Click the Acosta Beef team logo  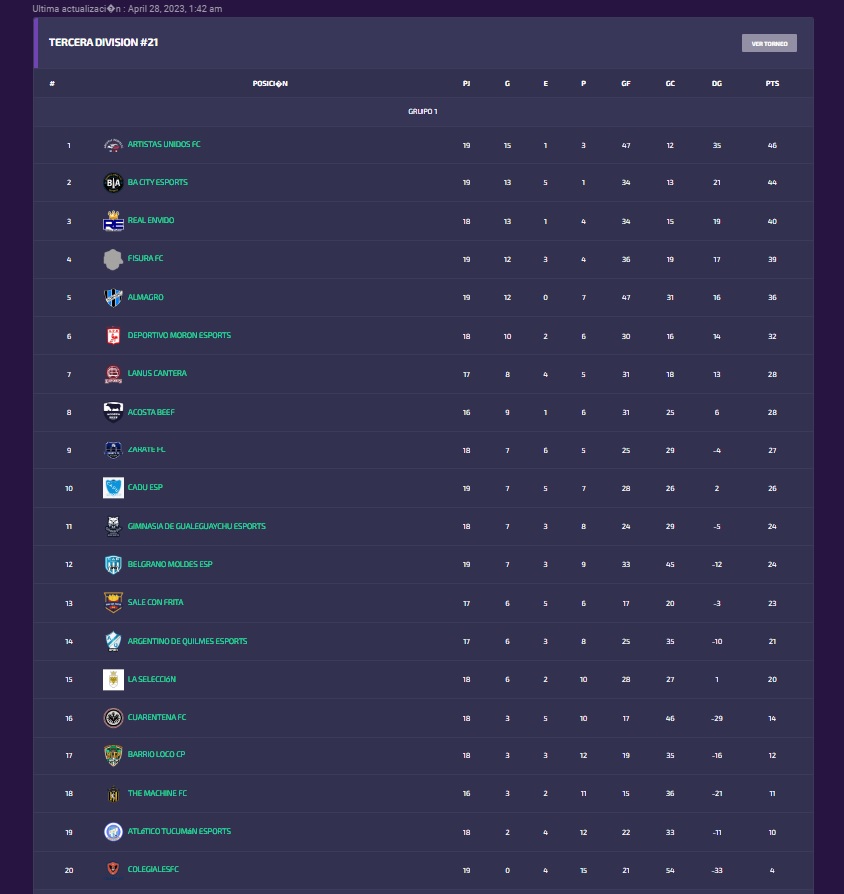[x=113, y=412]
